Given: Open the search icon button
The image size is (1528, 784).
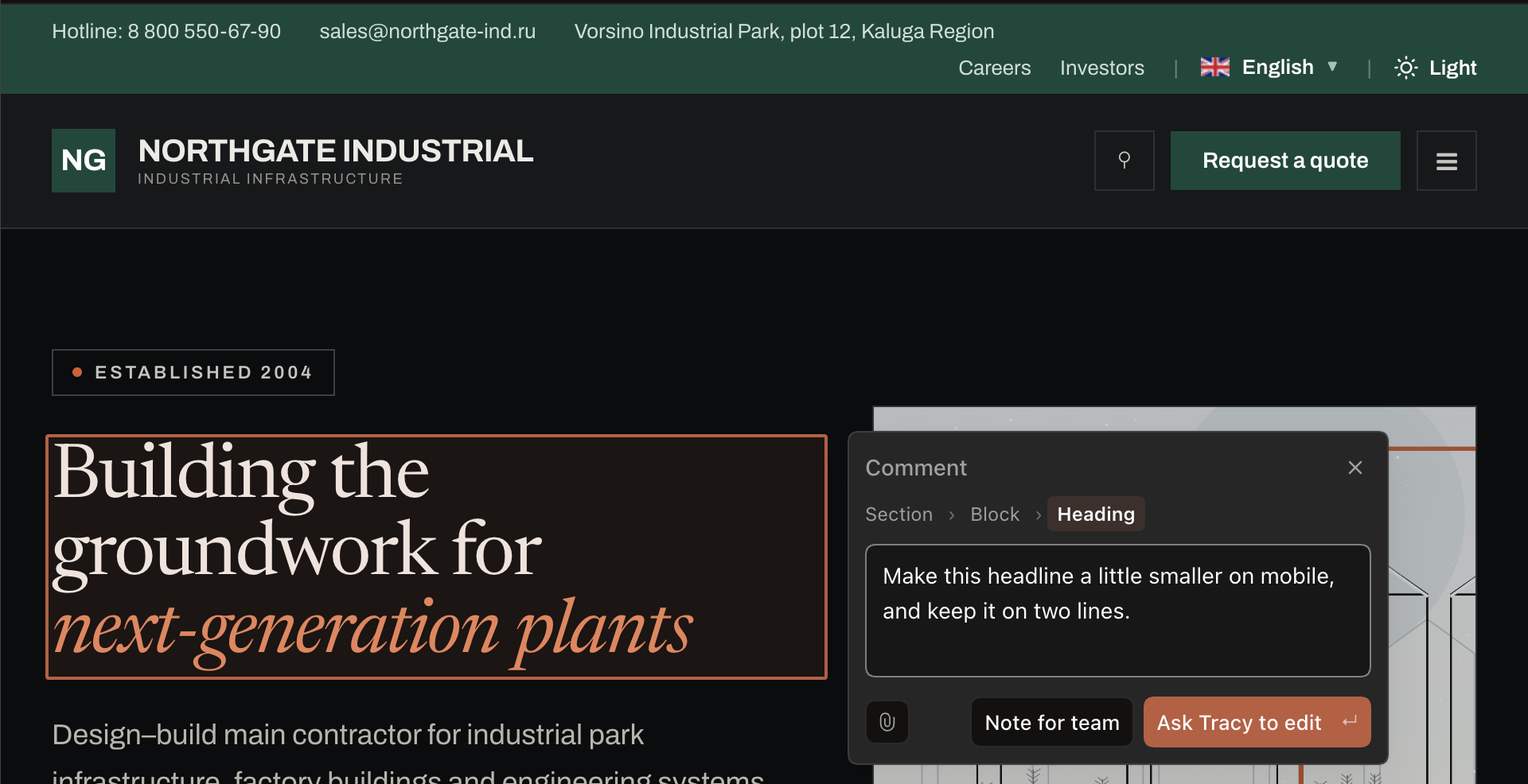Looking at the screenshot, I should (1124, 160).
